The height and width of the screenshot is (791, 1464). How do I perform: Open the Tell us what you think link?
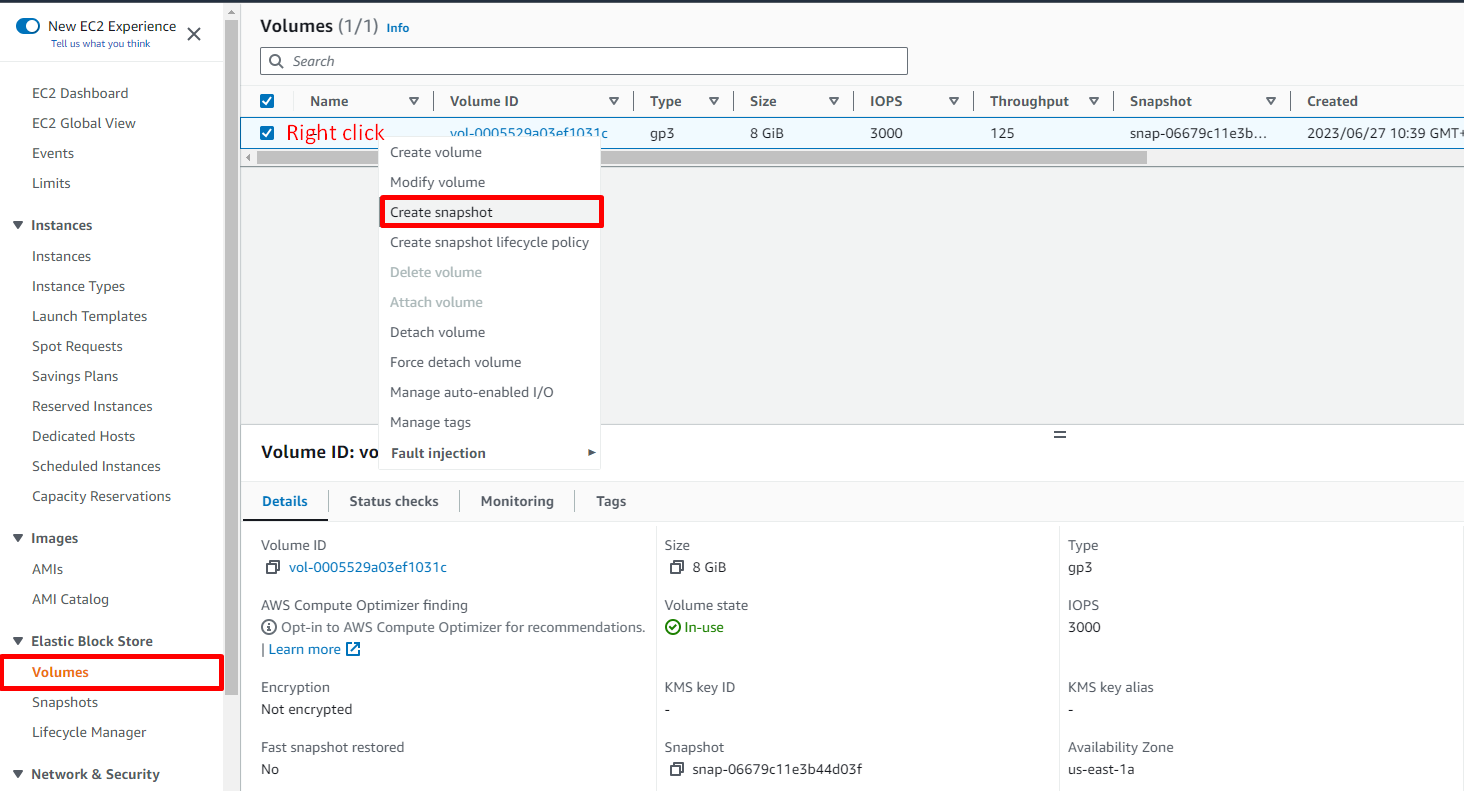(100, 44)
